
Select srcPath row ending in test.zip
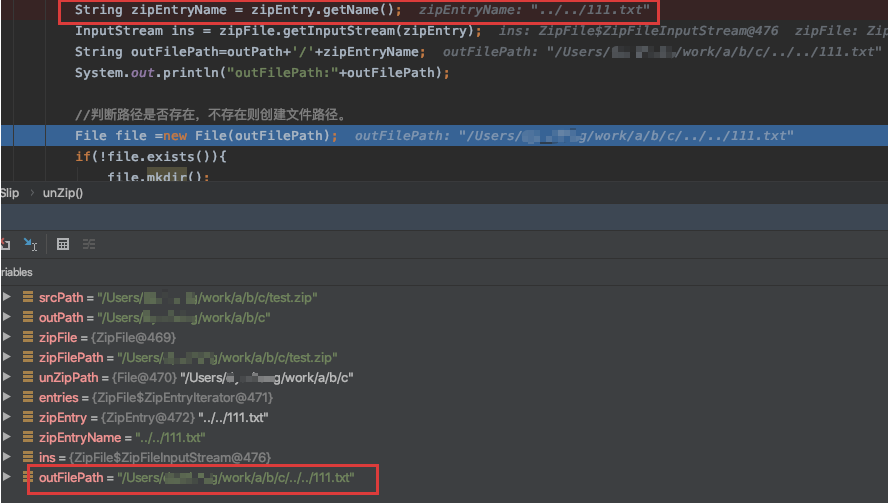[178, 297]
